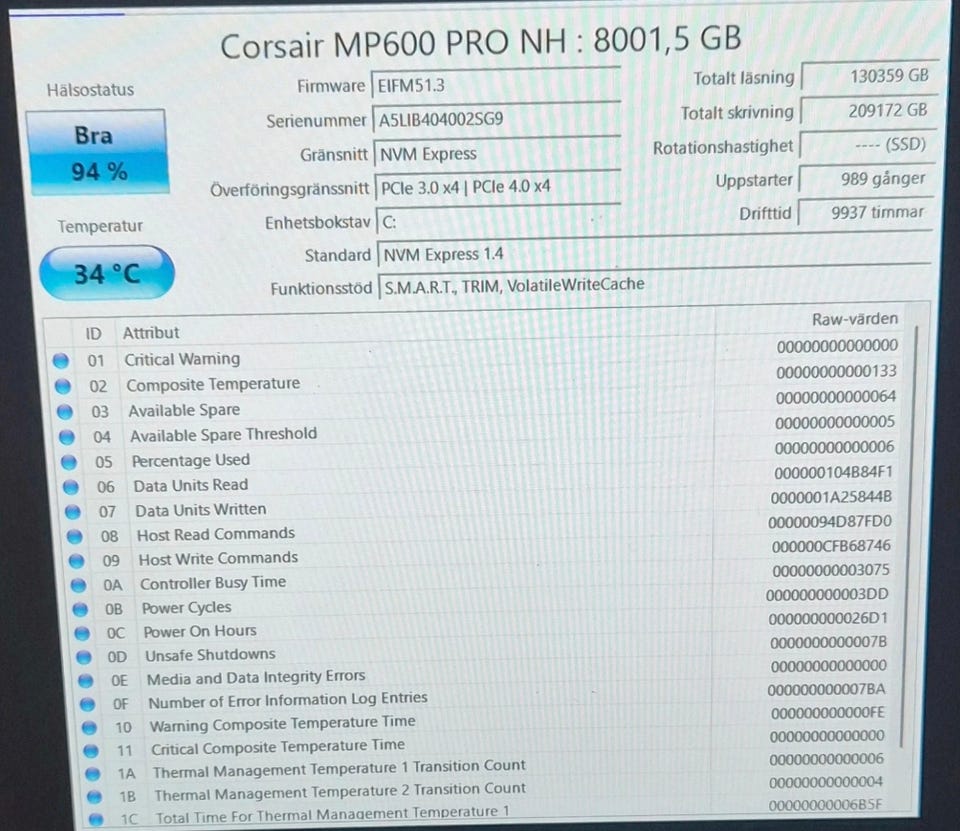Click the status dot for Data Units Written
Screen dimensions: 960x831
pyautogui.click(x=72, y=512)
